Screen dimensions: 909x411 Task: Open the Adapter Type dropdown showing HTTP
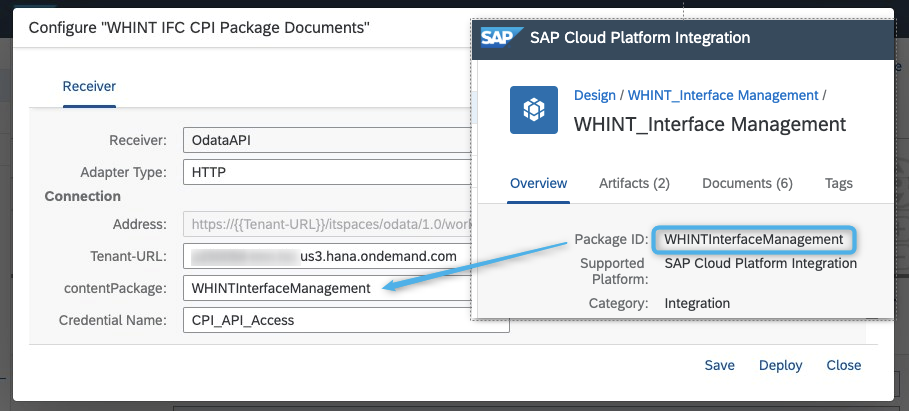click(x=327, y=172)
